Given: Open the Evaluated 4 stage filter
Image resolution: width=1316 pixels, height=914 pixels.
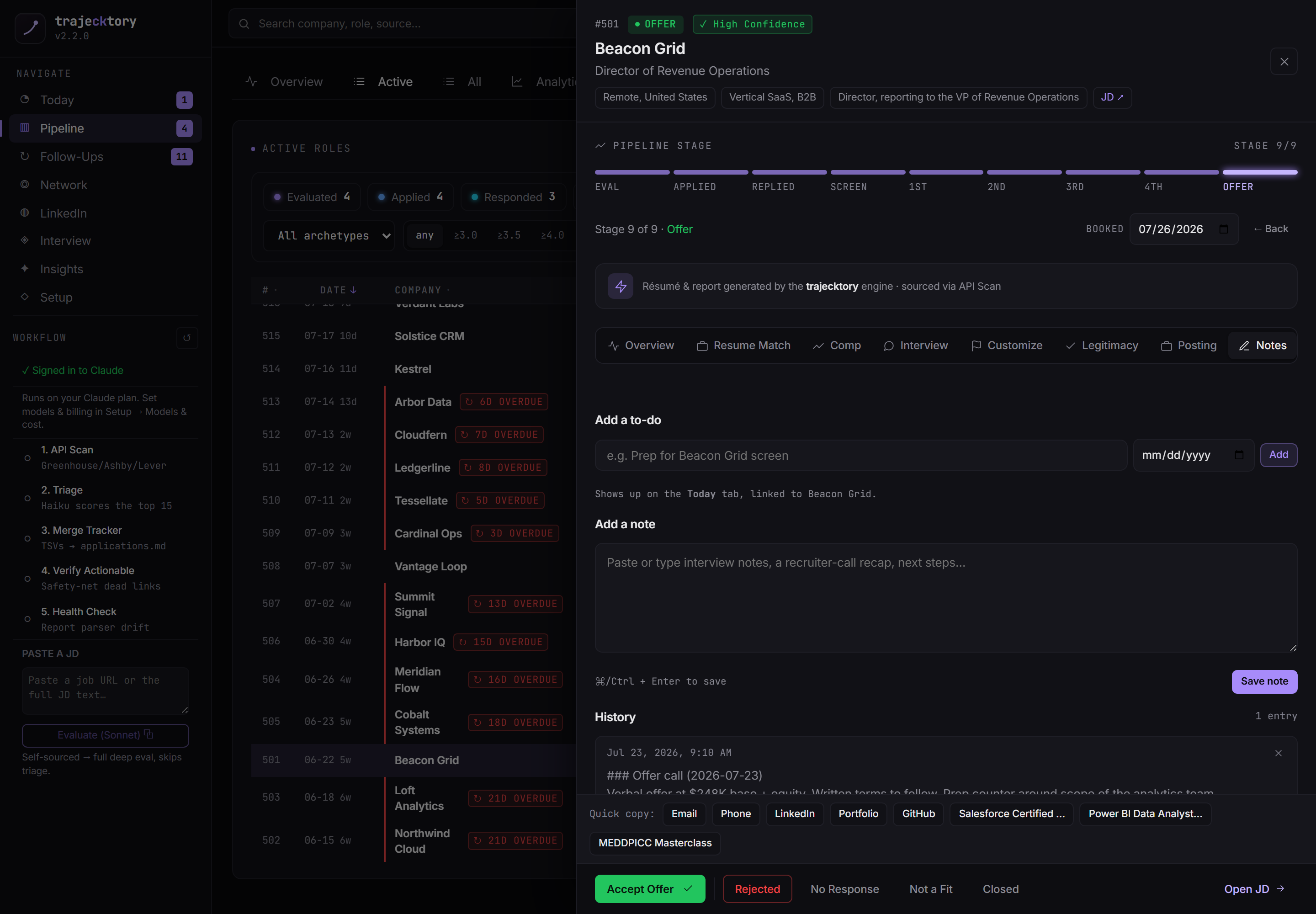Looking at the screenshot, I should (x=312, y=197).
